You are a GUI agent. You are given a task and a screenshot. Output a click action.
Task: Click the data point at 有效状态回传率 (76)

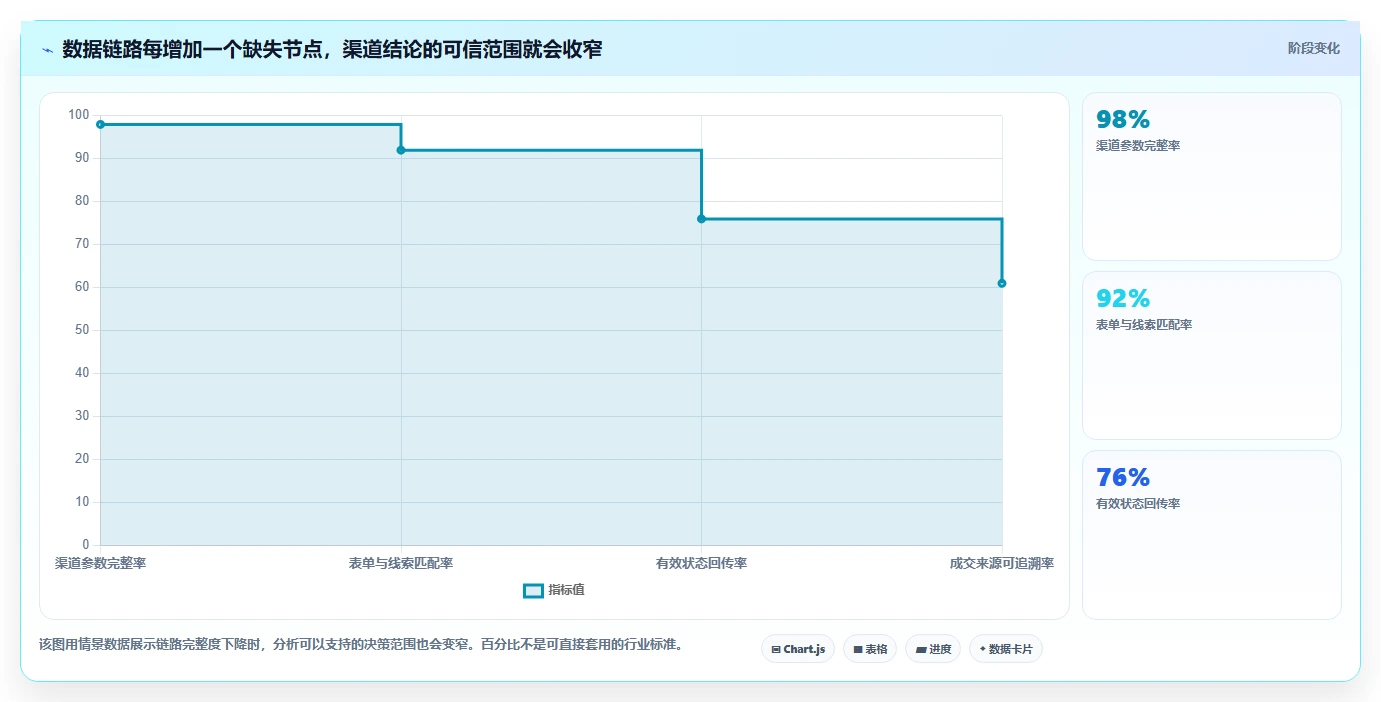tap(701, 219)
